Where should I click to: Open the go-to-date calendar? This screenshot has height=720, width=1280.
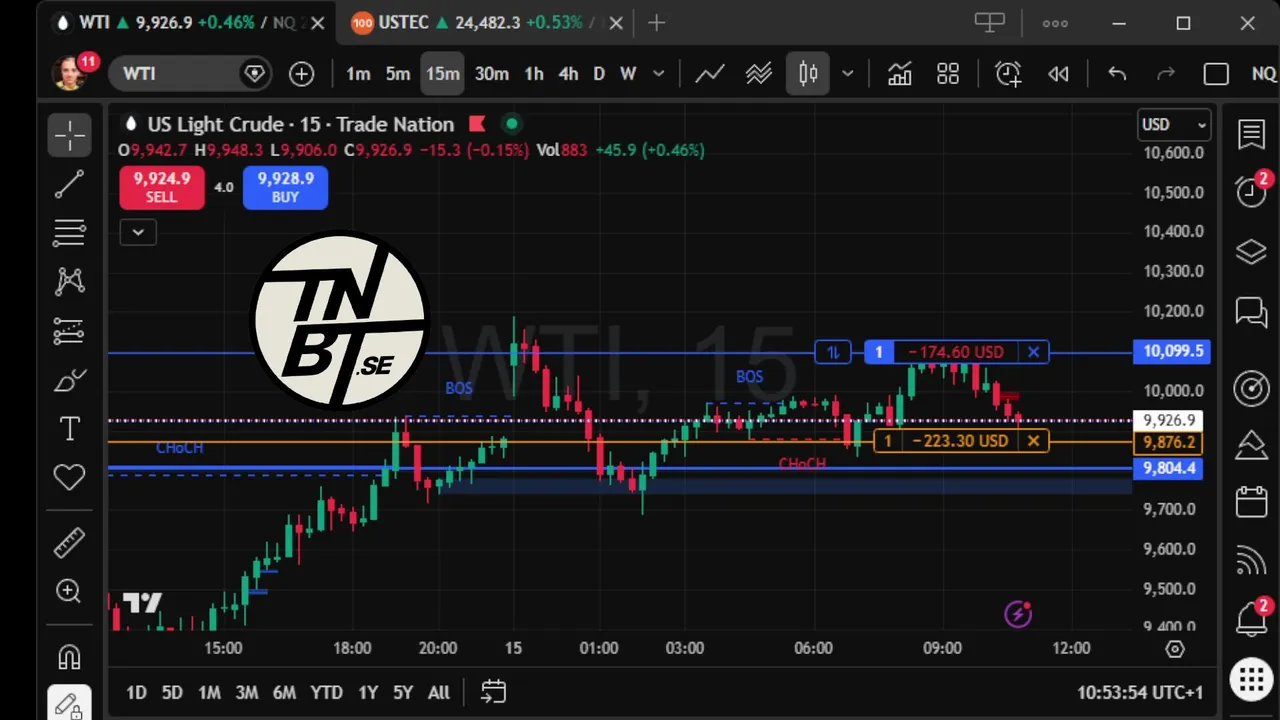(493, 692)
